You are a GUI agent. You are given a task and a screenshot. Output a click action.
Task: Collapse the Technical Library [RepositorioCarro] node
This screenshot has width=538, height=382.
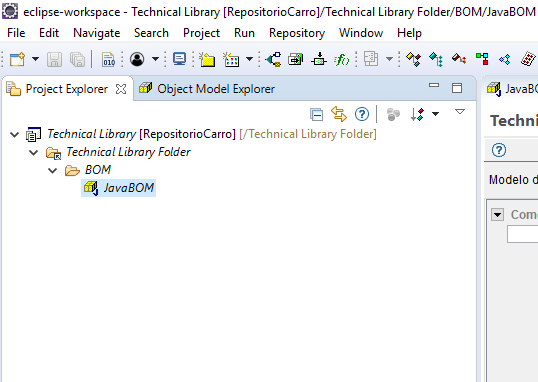pyautogui.click(x=14, y=134)
